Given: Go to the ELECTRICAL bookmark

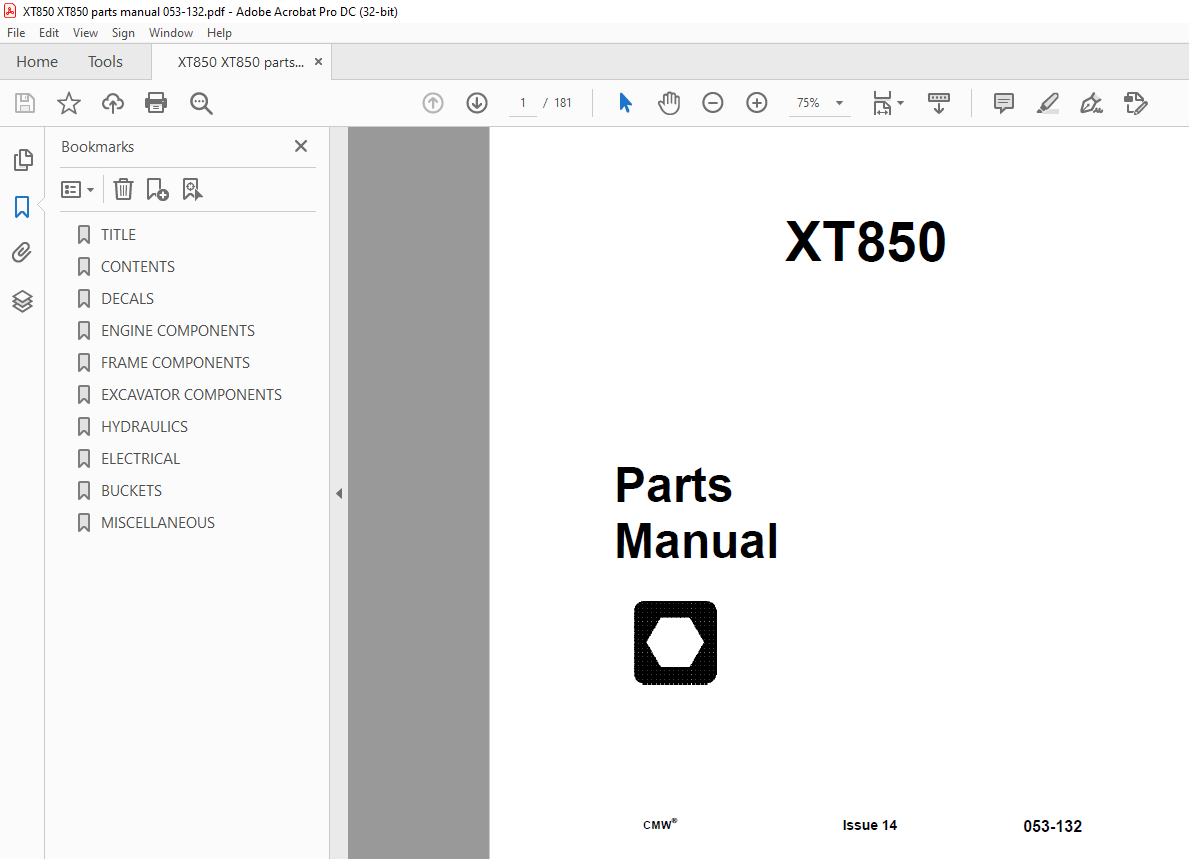Looking at the screenshot, I should (140, 459).
